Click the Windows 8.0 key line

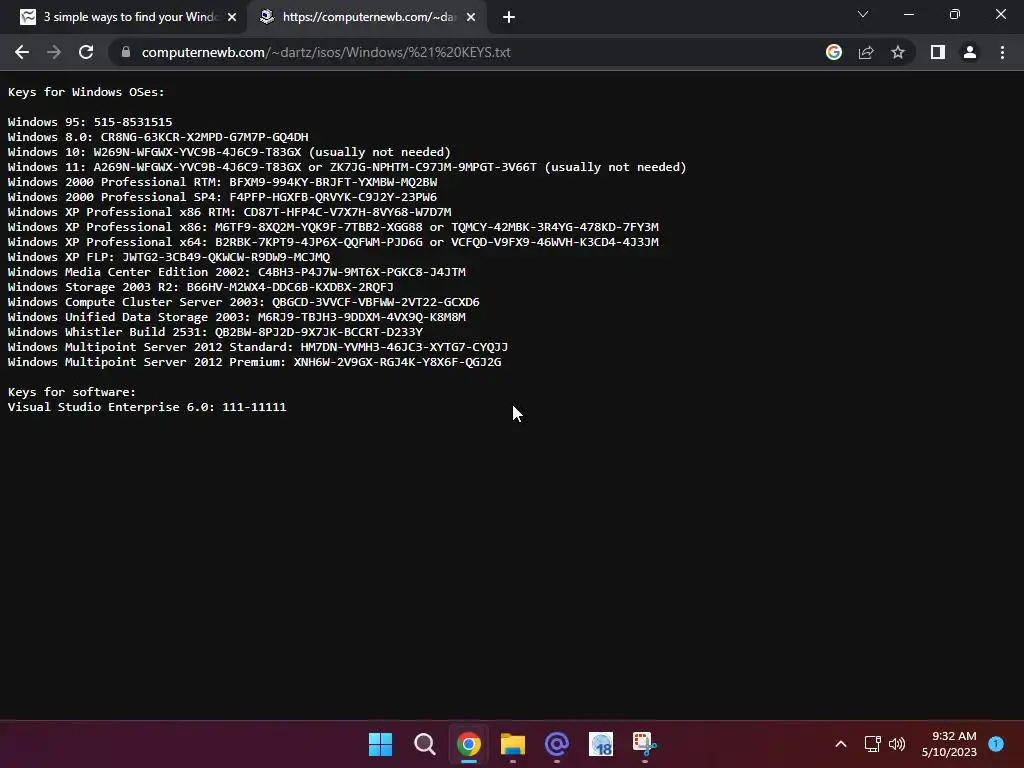pyautogui.click(x=158, y=137)
